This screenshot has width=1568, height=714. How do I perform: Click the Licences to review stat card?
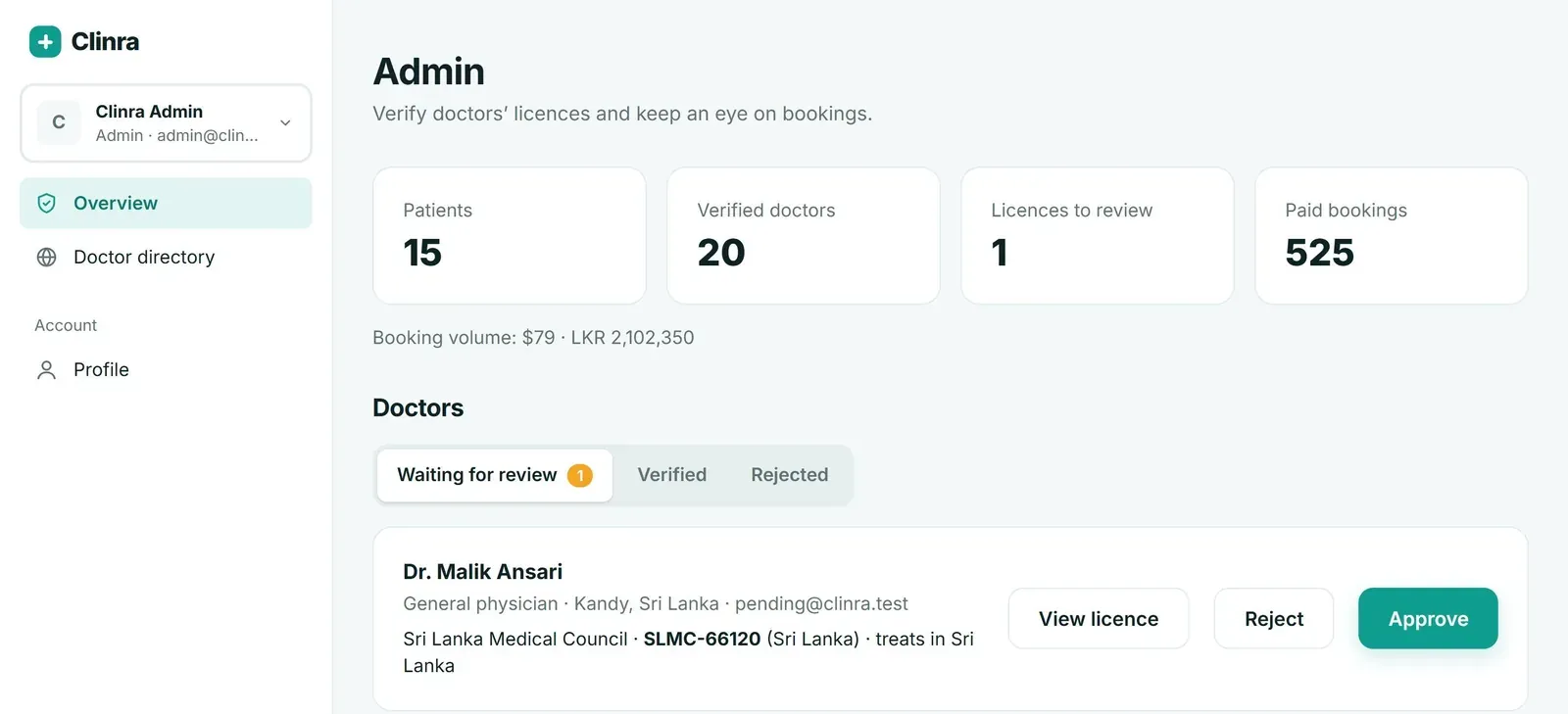click(x=1098, y=235)
